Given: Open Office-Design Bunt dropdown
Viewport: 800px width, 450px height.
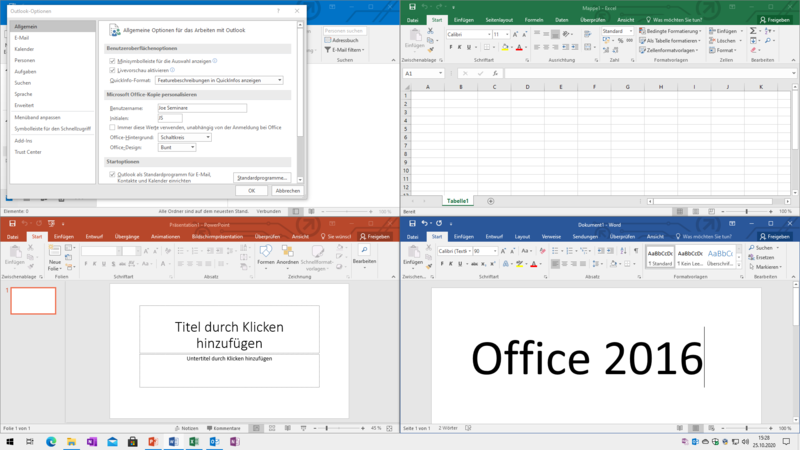Looking at the screenshot, I should [177, 147].
